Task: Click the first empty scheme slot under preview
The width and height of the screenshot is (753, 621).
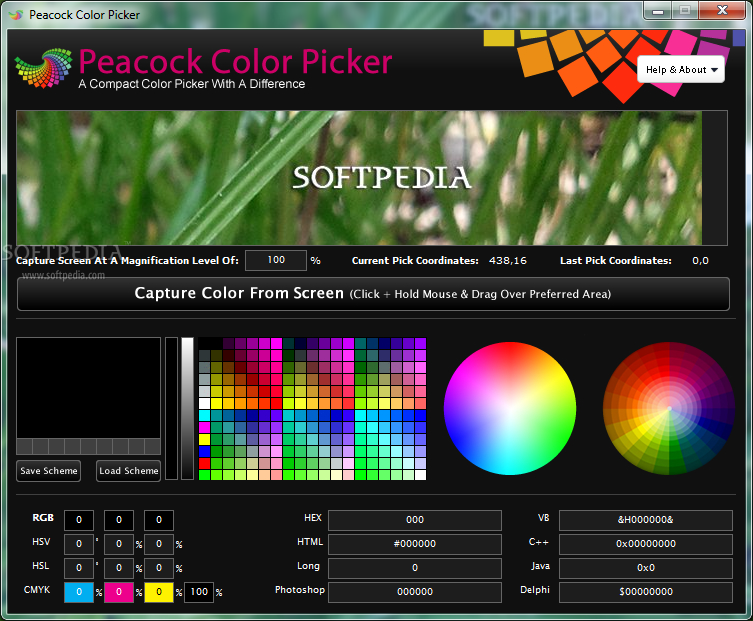Action: 24,446
